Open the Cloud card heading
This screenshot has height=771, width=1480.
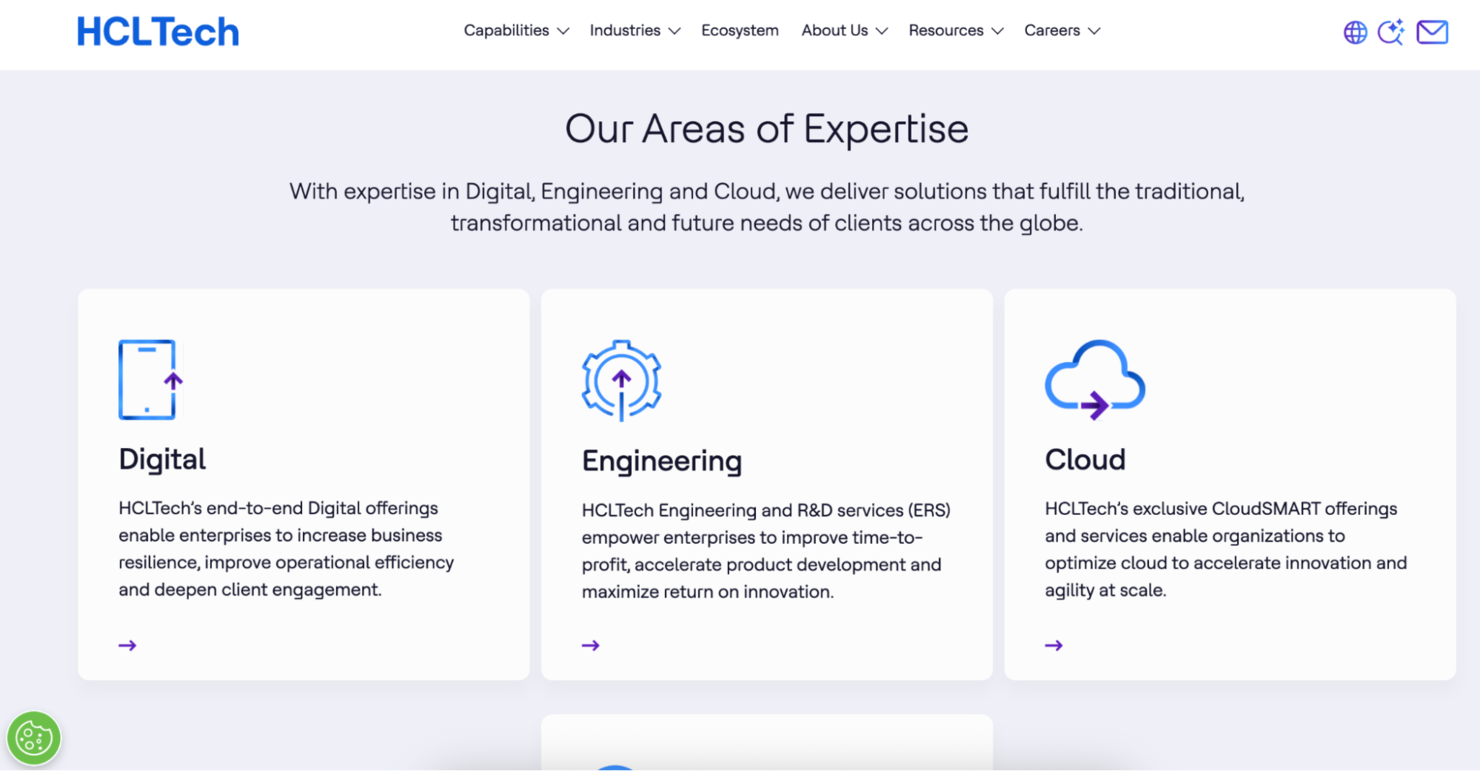1085,459
